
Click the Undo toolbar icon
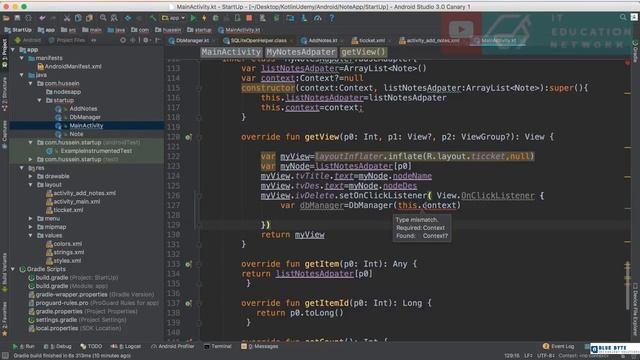coord(42,18)
